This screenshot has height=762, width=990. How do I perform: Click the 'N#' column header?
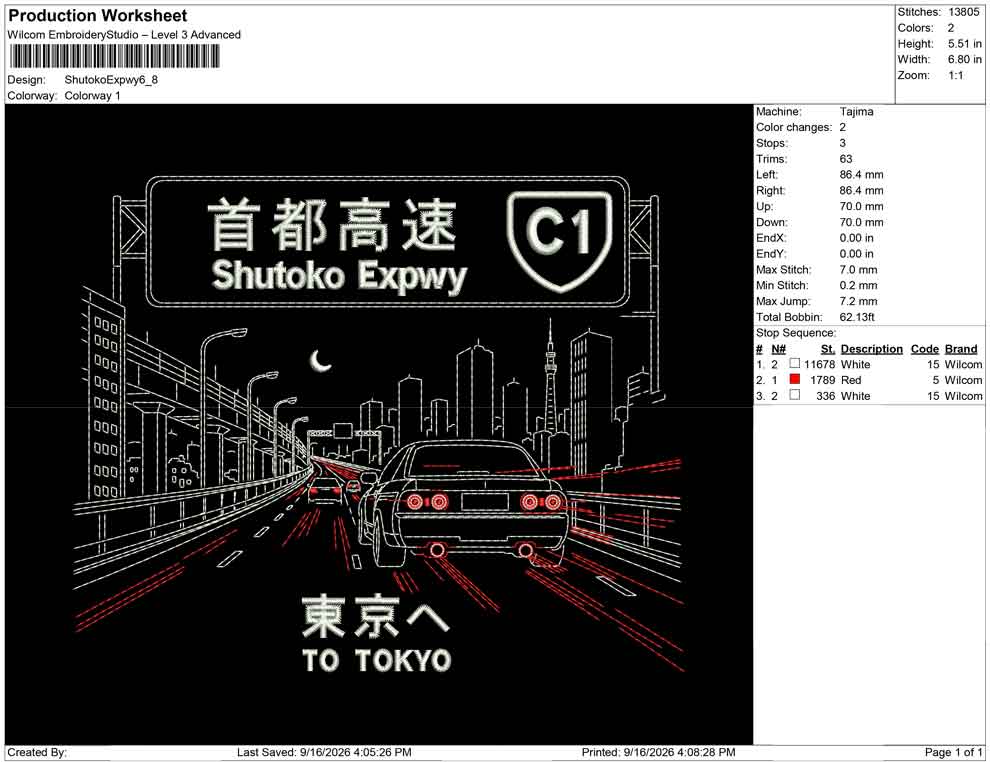click(778, 348)
